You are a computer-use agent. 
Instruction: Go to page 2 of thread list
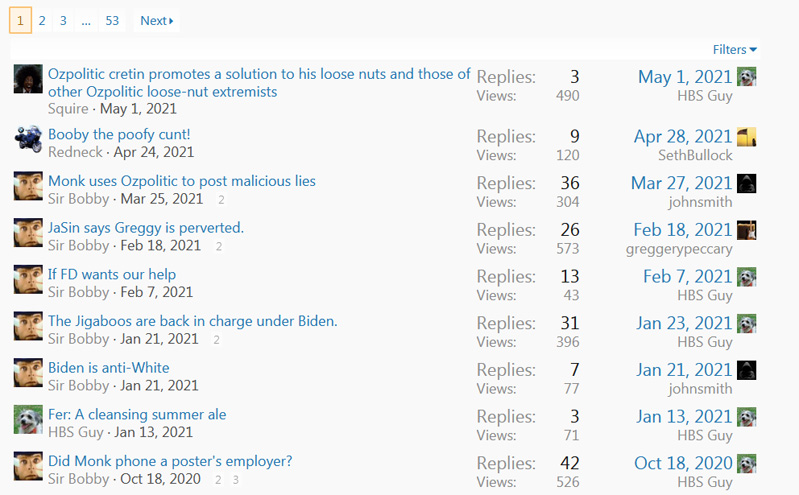pos(42,20)
